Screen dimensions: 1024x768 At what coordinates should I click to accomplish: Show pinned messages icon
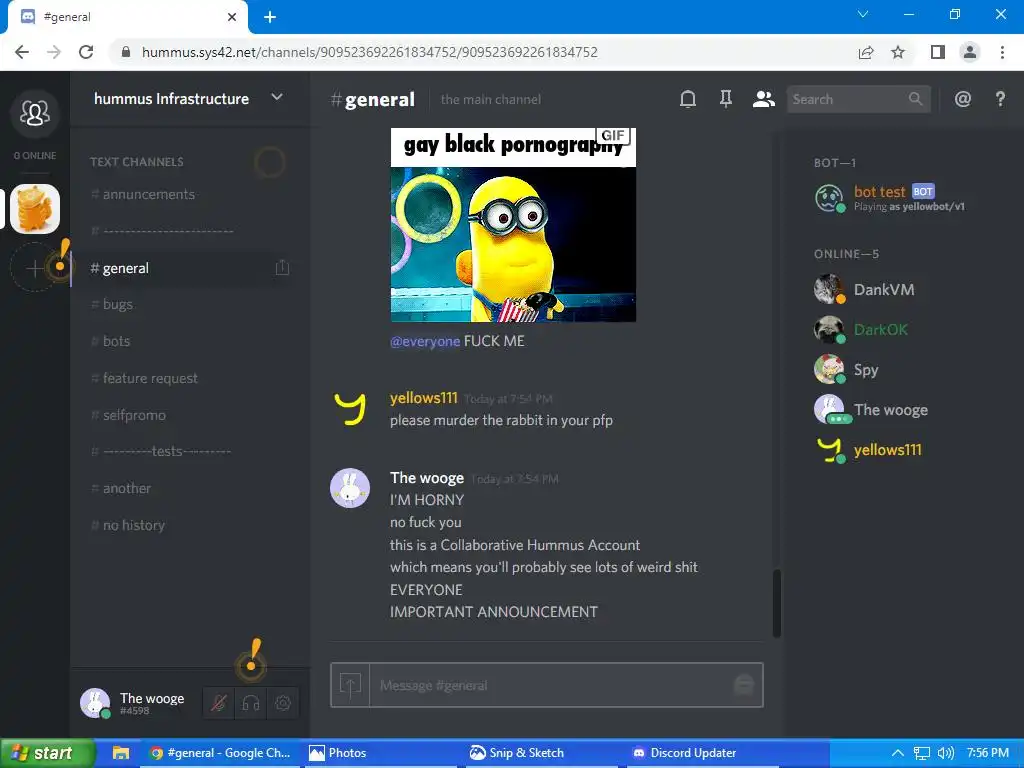click(726, 99)
